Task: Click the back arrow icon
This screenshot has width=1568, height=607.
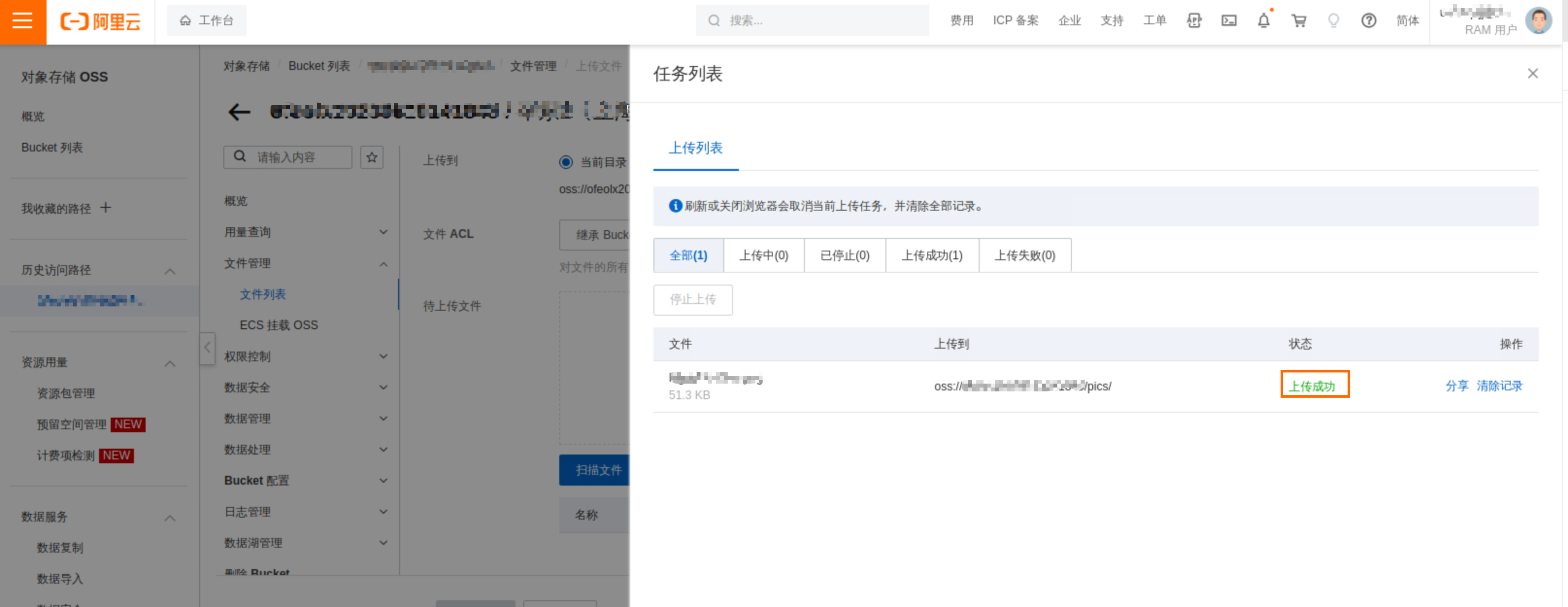Action: (239, 111)
